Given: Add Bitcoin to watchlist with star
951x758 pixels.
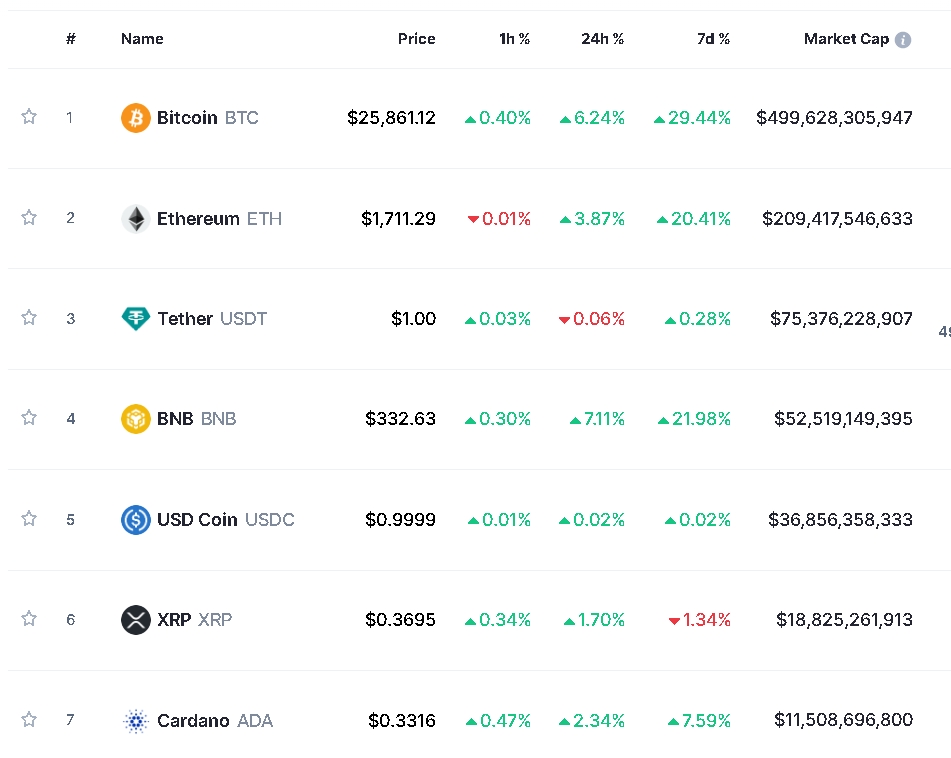Looking at the screenshot, I should pos(29,117).
